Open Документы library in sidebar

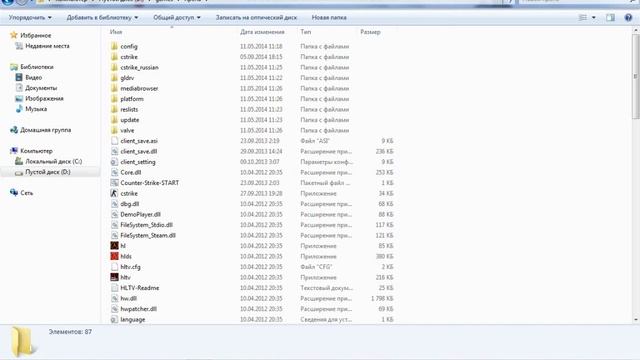[41, 88]
